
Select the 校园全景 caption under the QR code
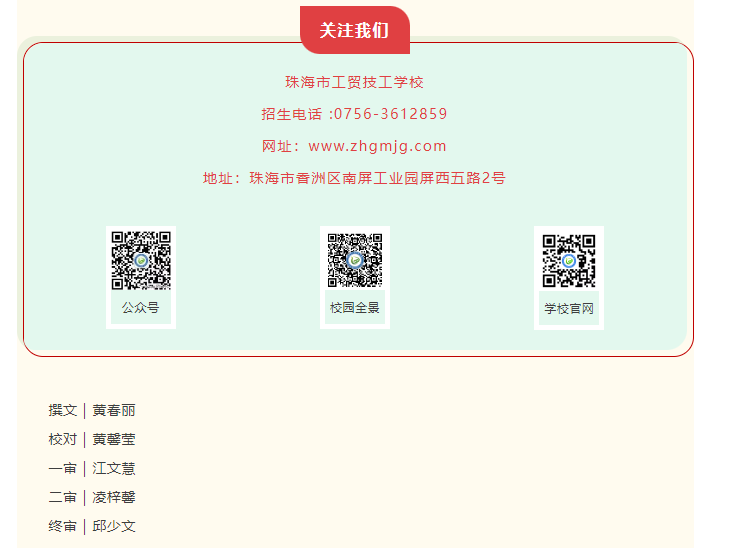[355, 308]
